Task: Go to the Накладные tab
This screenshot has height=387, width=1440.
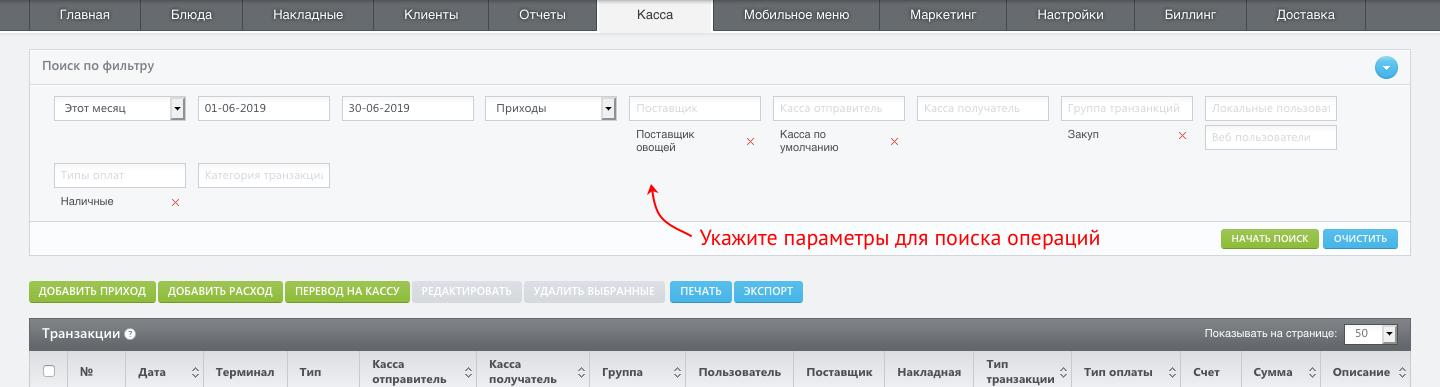Action: 308,15
